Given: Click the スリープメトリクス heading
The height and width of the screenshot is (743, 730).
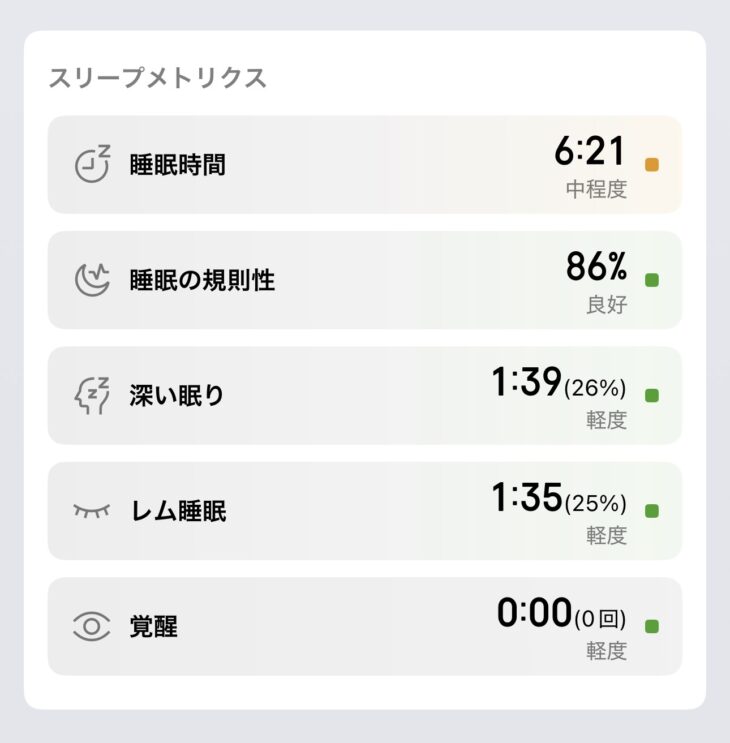Looking at the screenshot, I should click(158, 79).
